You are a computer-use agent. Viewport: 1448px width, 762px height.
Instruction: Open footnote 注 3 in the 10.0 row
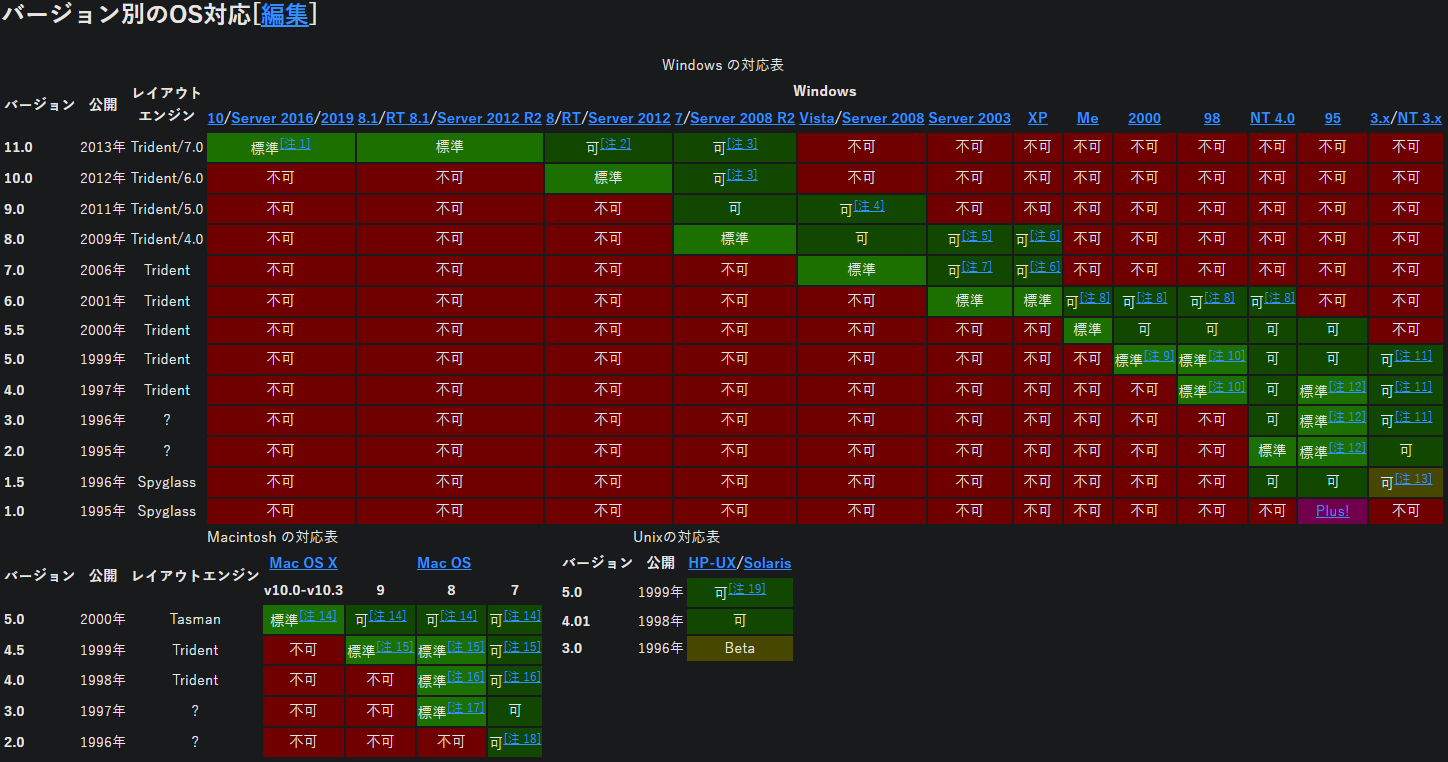click(742, 174)
